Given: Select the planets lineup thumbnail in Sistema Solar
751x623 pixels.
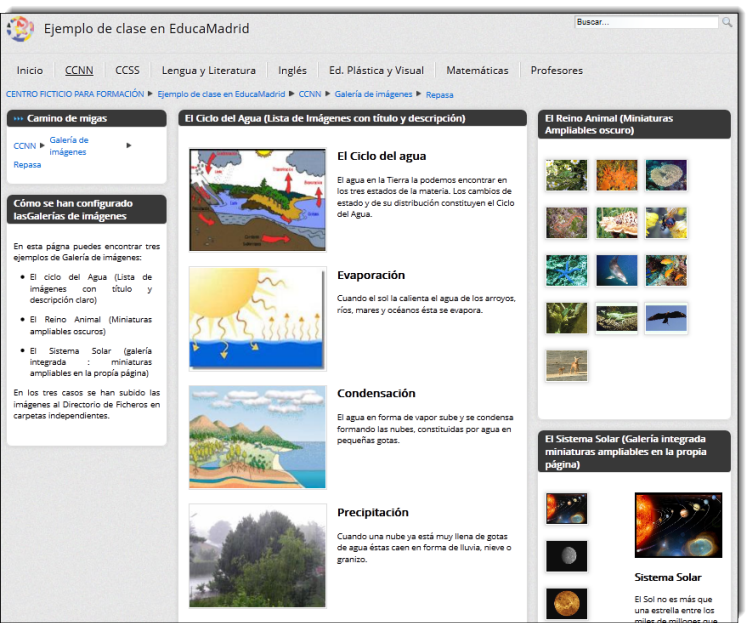Looking at the screenshot, I should 566,508.
